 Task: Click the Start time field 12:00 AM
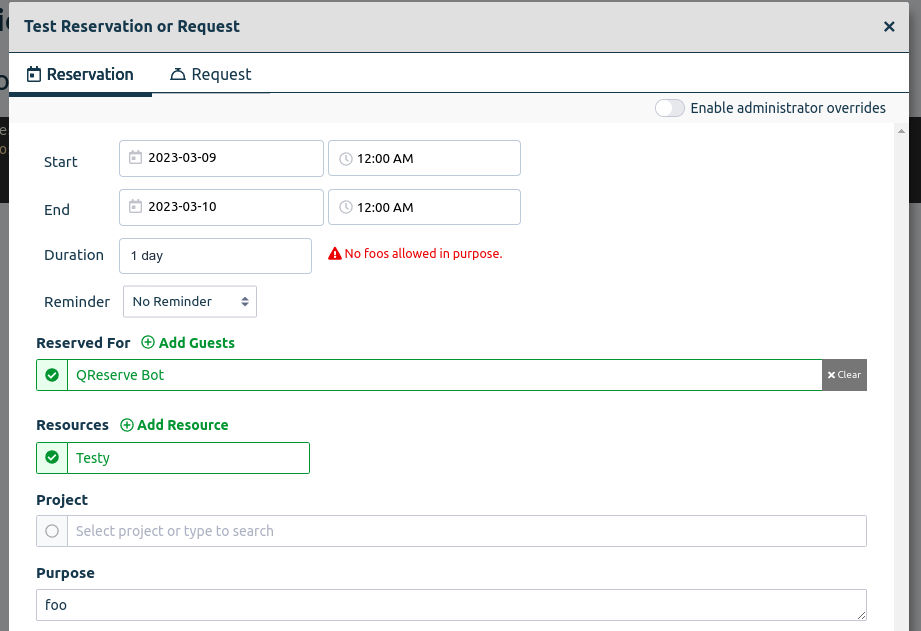click(424, 158)
